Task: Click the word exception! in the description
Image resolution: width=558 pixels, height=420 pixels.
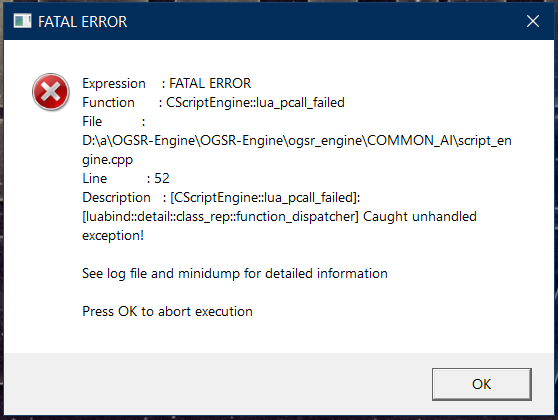Action: click(x=113, y=235)
